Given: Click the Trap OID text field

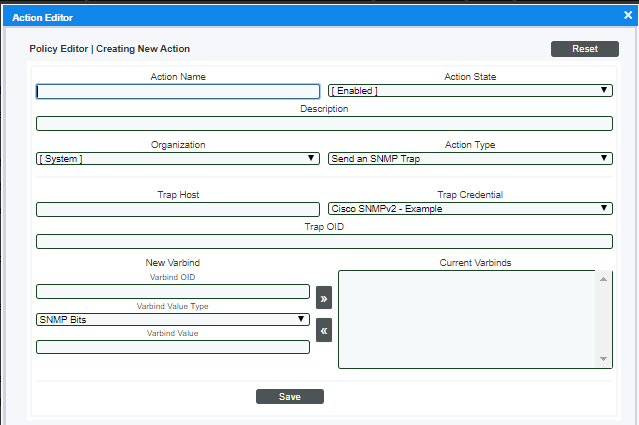Looking at the screenshot, I should point(324,241).
